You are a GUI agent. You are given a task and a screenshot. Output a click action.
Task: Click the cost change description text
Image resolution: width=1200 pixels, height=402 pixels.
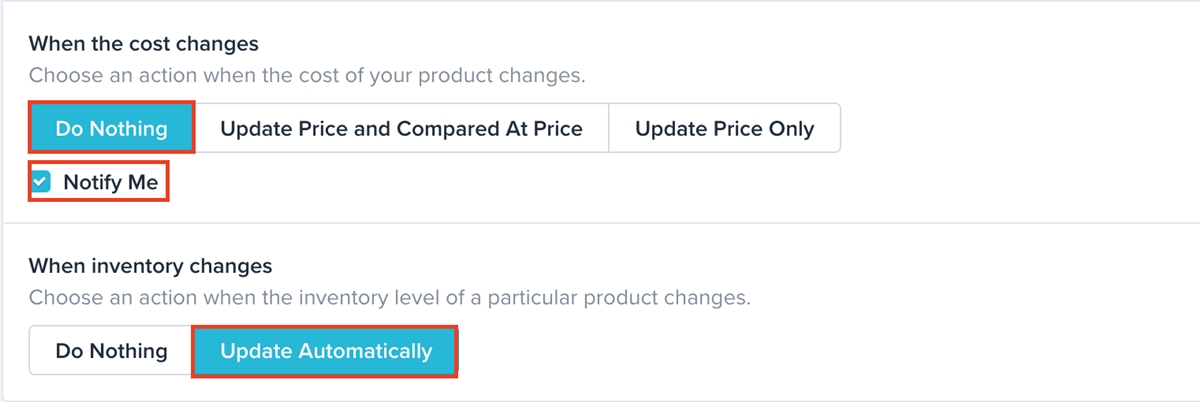[x=306, y=75]
